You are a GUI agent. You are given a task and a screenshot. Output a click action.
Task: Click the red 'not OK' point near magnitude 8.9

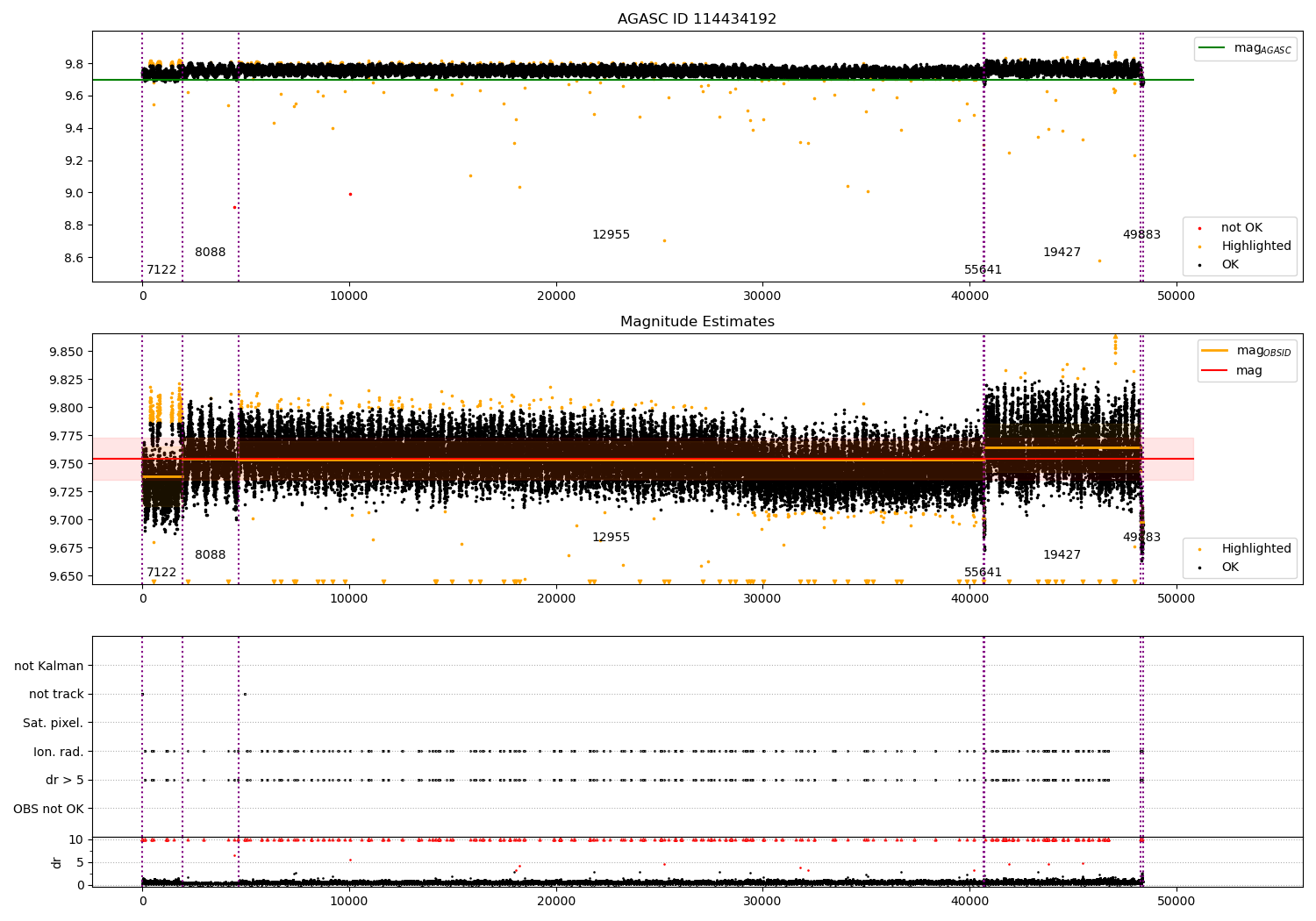pos(234,207)
